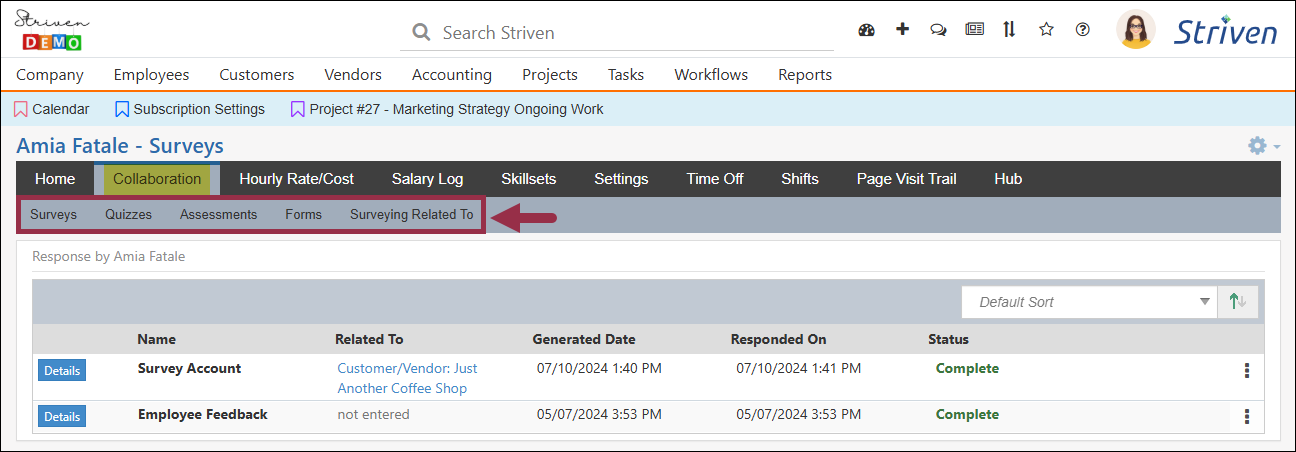1296x452 pixels.
Task: Open the Company menu
Action: [50, 75]
